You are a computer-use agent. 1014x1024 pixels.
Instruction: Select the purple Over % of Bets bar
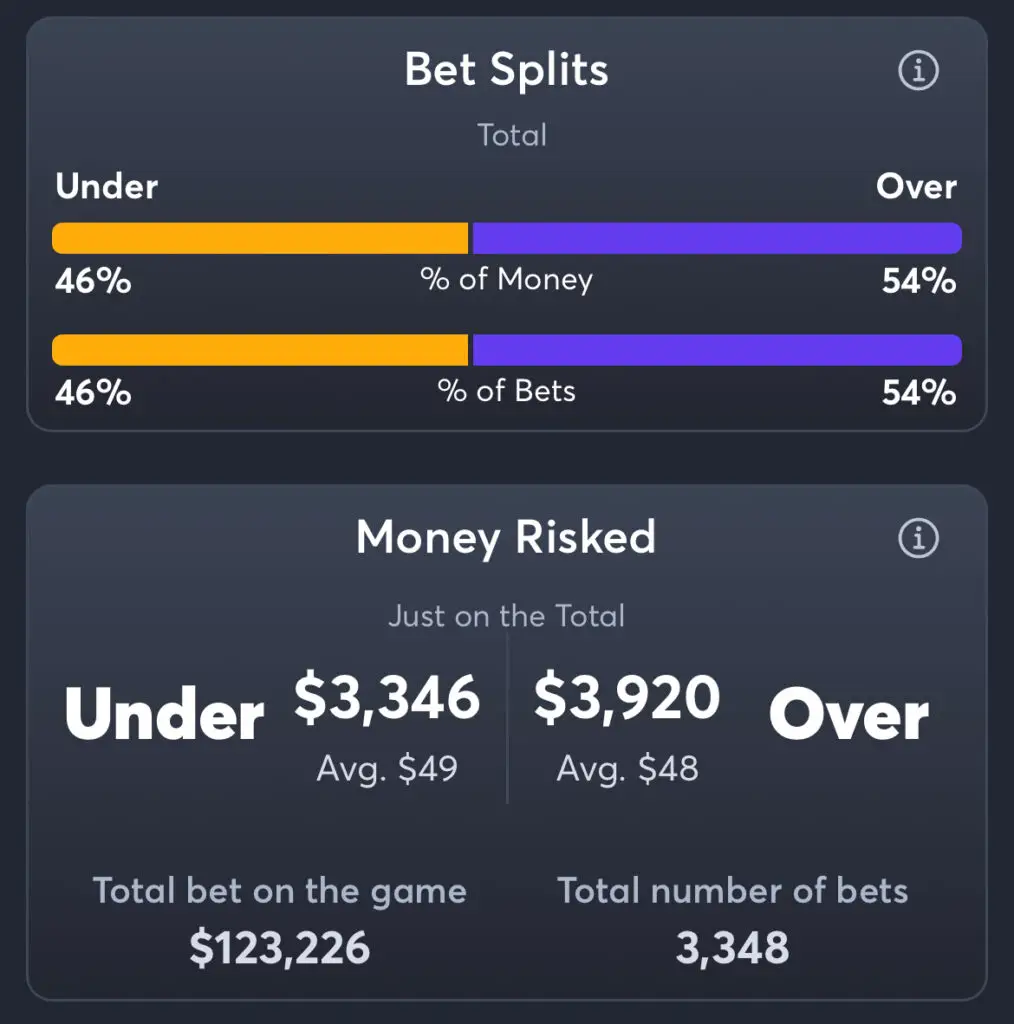point(717,350)
